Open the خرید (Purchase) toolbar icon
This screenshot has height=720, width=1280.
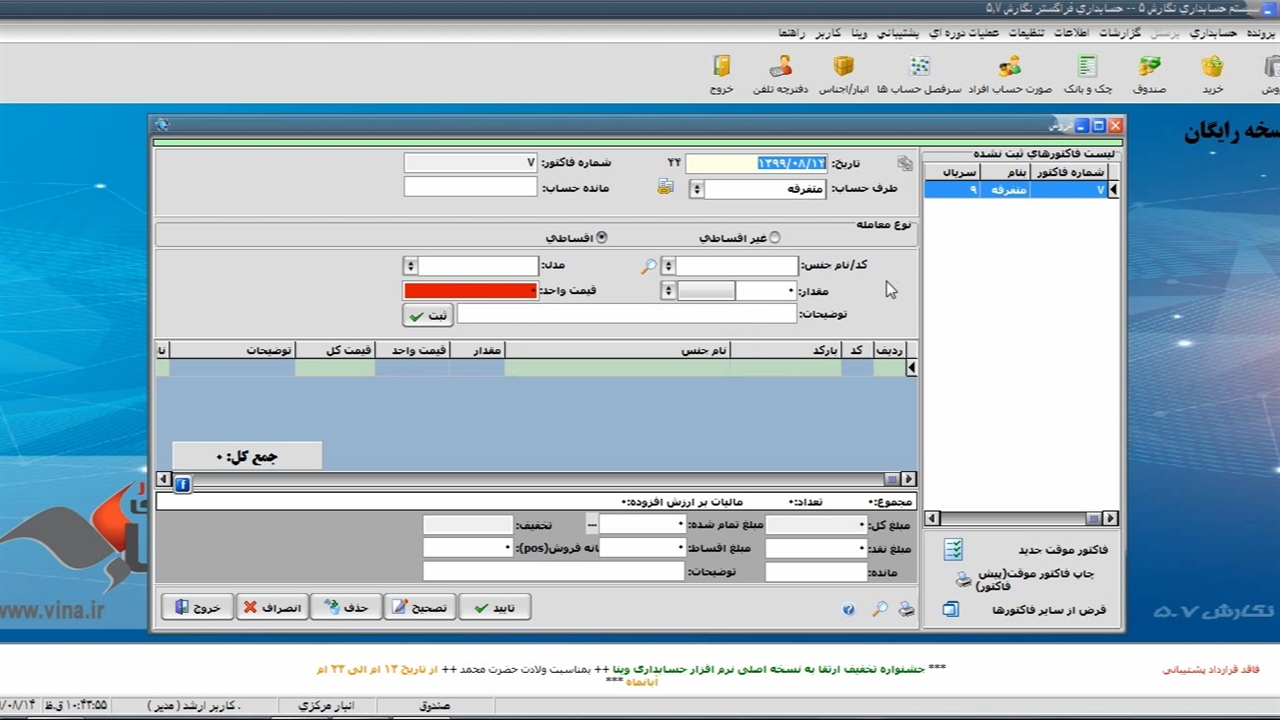point(1212,72)
